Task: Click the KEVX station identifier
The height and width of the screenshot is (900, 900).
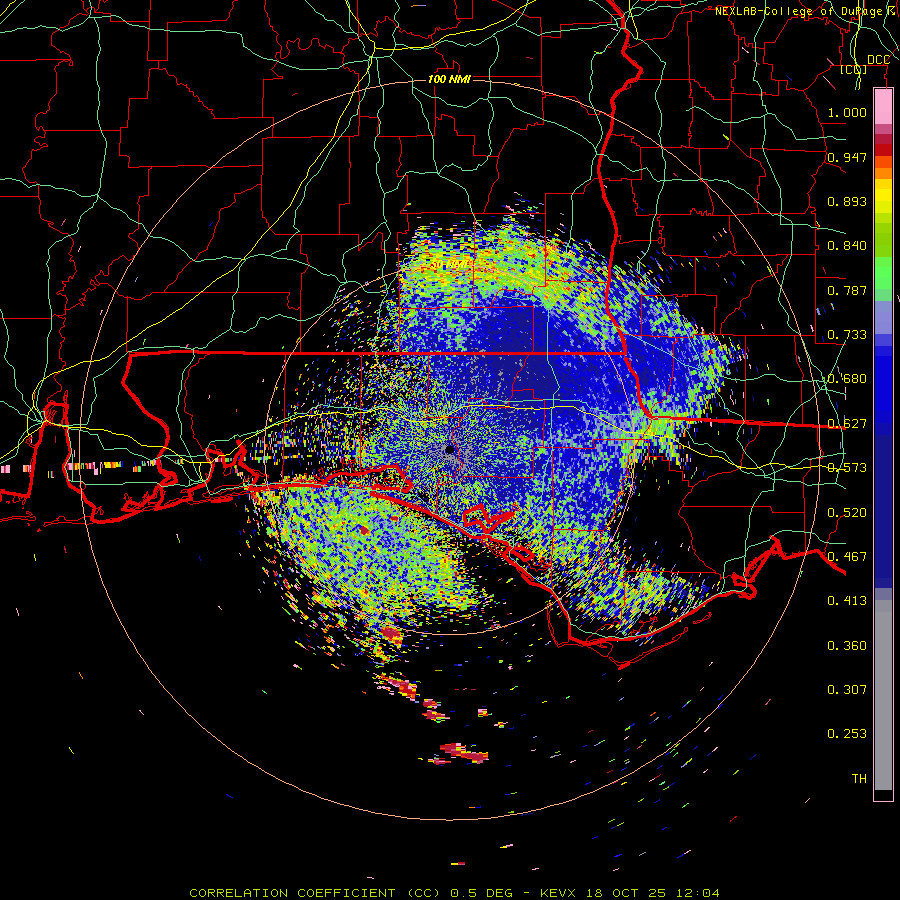Action: point(560,893)
